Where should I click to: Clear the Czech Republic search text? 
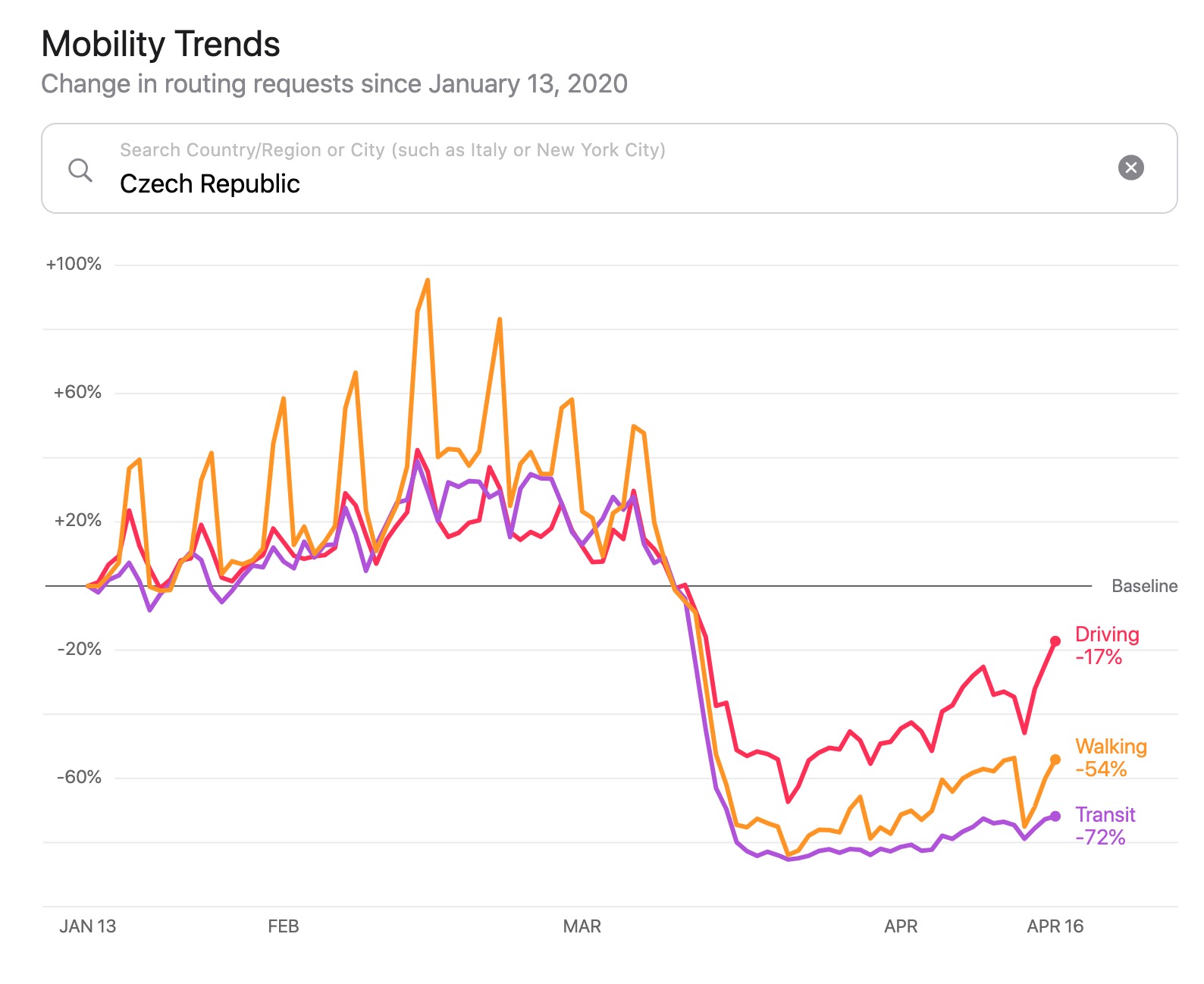point(1130,168)
